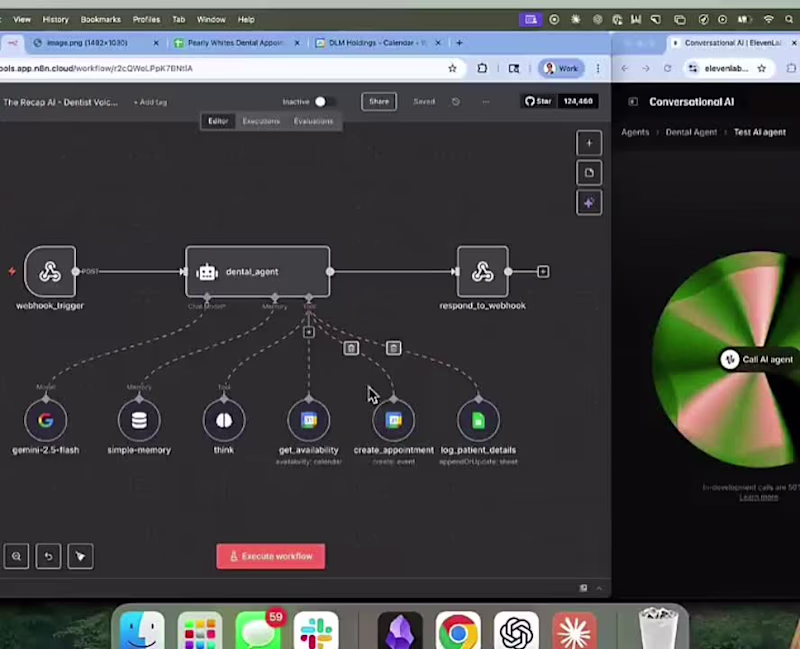The height and width of the screenshot is (649, 800).
Task: Open the Learn more link
Action: click(759, 497)
